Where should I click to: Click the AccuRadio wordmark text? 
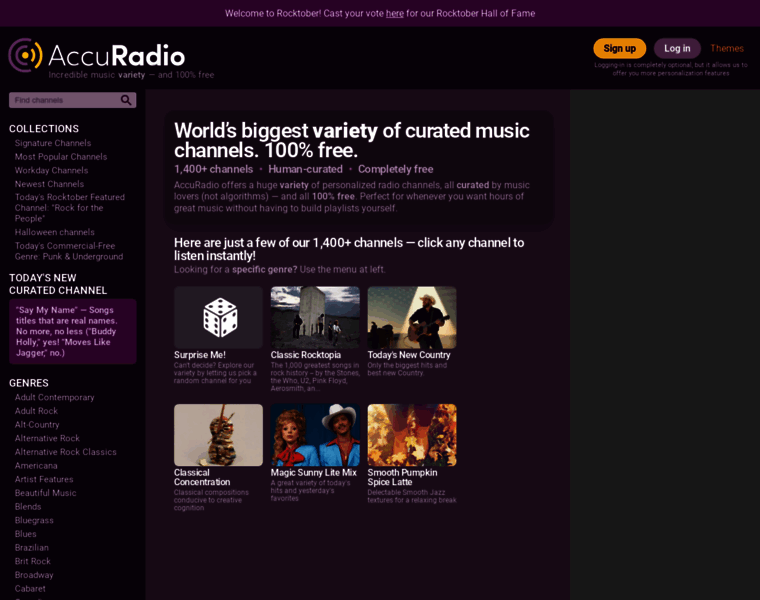[117, 55]
